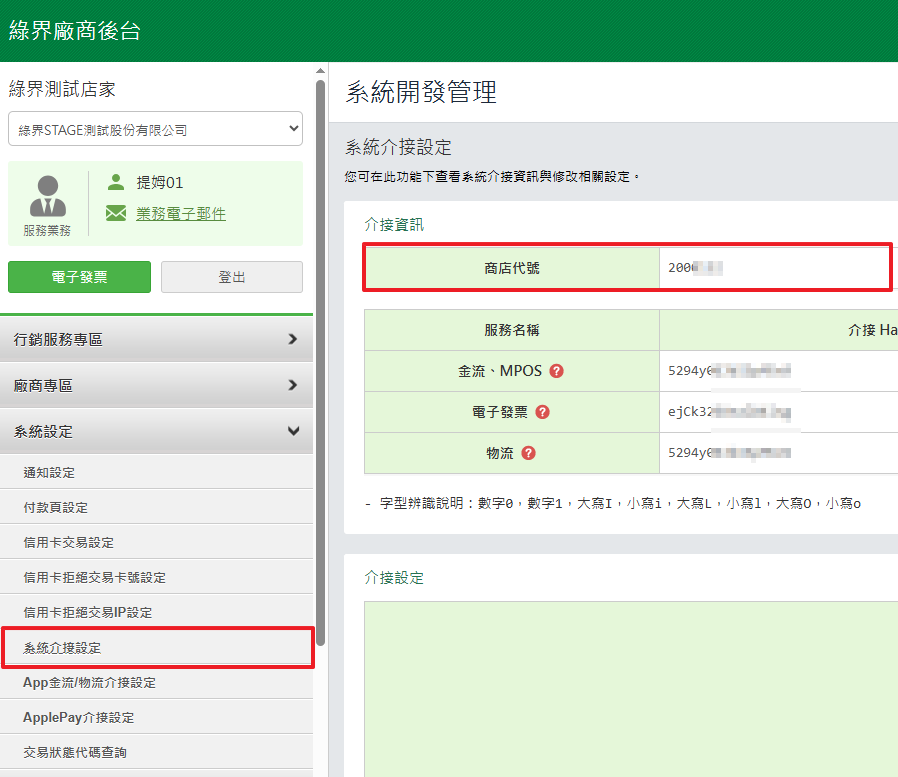Click the green user icon beside 提姆01
Image resolution: width=898 pixels, height=777 pixels.
[x=116, y=182]
